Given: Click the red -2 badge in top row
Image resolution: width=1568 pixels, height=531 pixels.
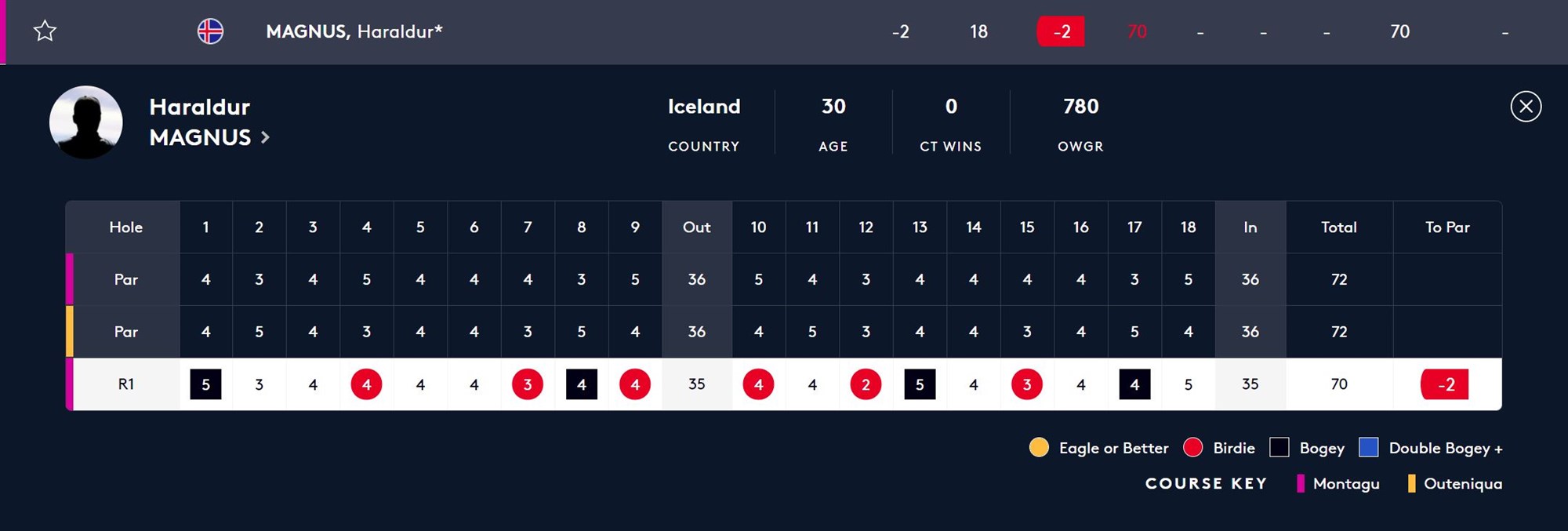Looking at the screenshot, I should coord(1061,31).
